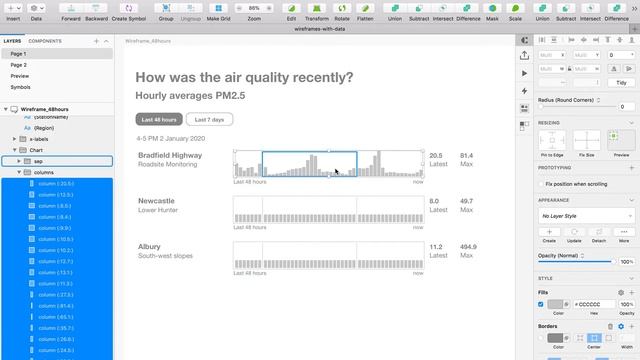Open the border color swatch
640x360 pixels.
coord(555,338)
